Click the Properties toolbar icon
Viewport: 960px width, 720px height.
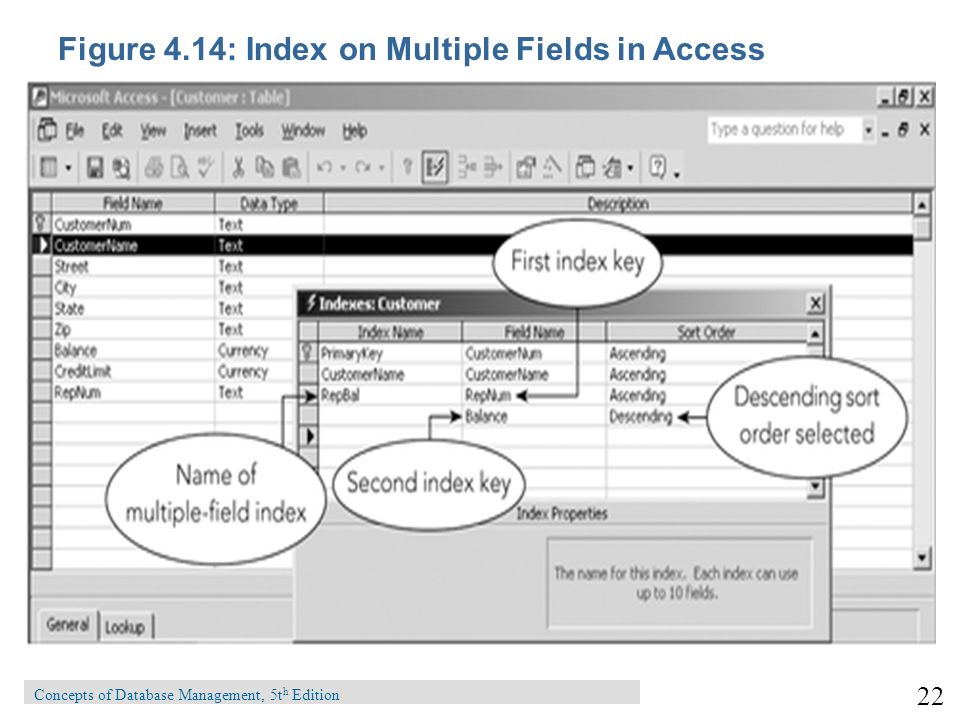point(526,167)
